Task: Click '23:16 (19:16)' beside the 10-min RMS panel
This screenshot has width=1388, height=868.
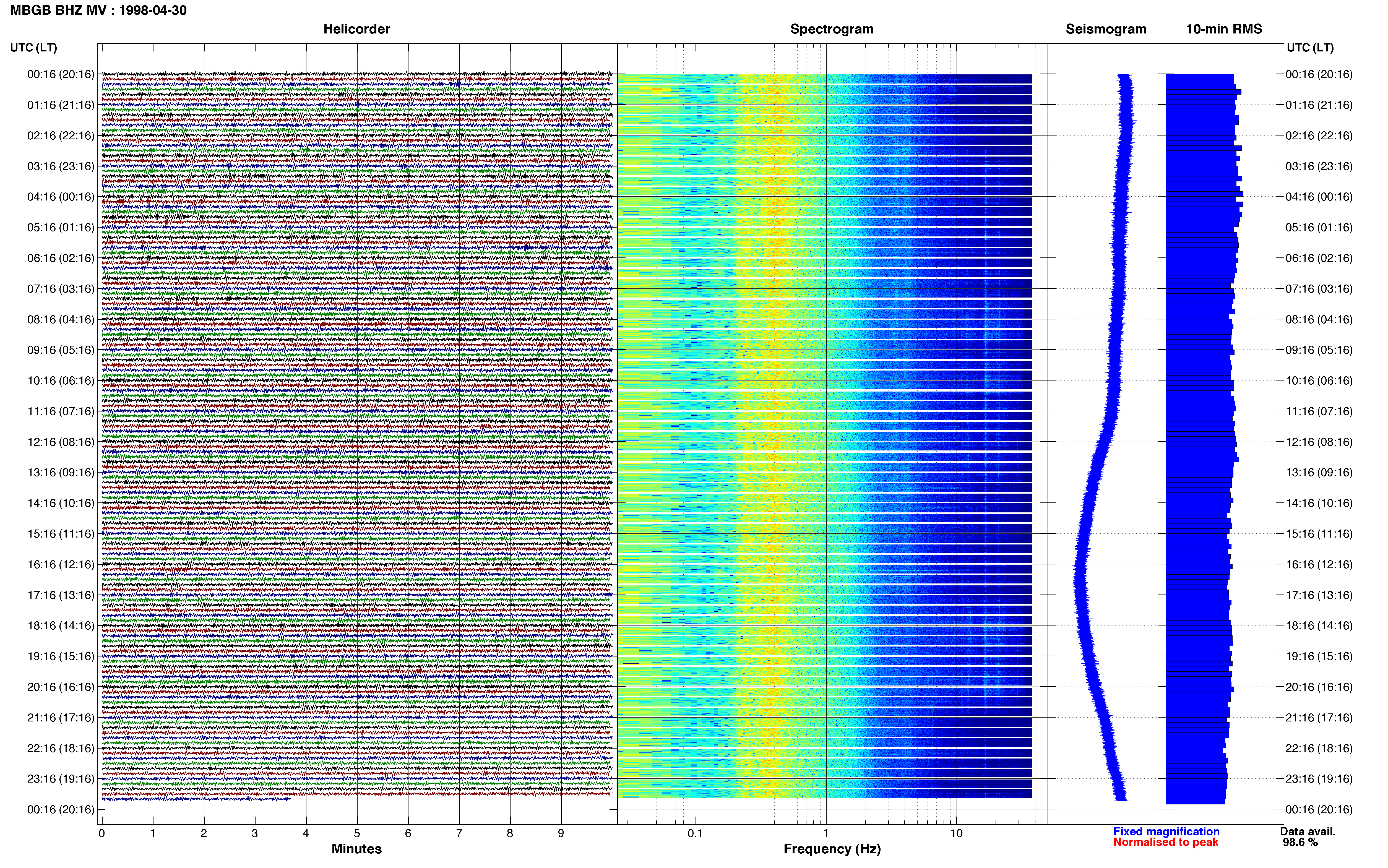Action: click(x=1319, y=779)
